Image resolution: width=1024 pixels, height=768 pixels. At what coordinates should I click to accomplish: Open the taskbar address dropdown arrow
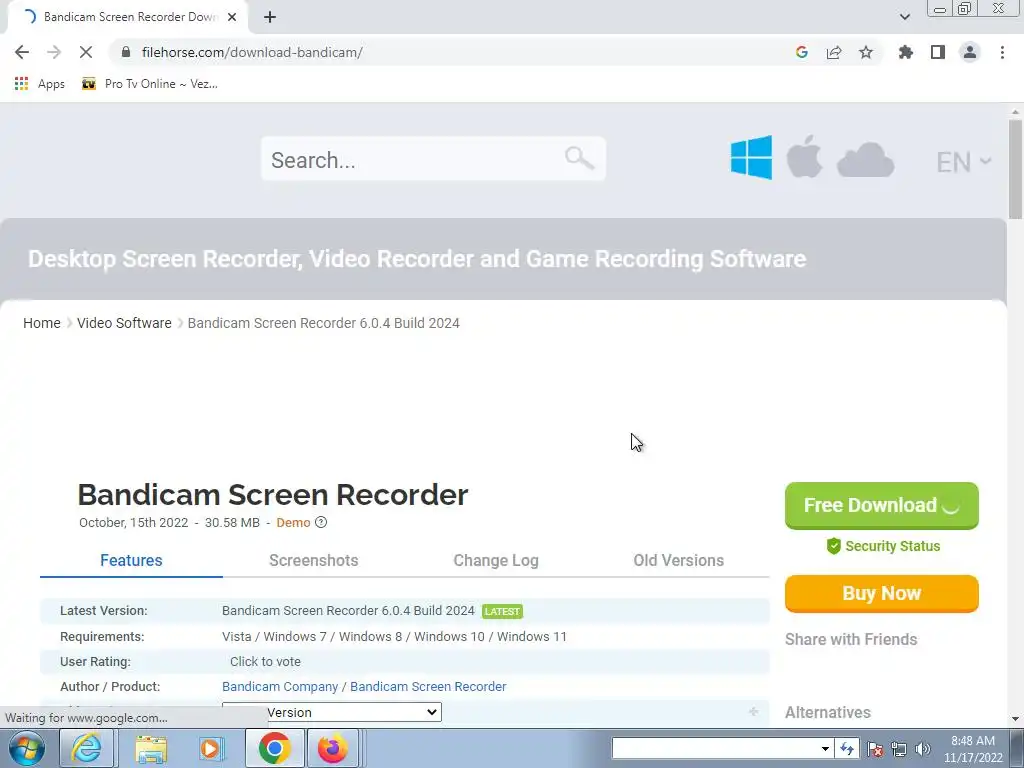(x=825, y=749)
